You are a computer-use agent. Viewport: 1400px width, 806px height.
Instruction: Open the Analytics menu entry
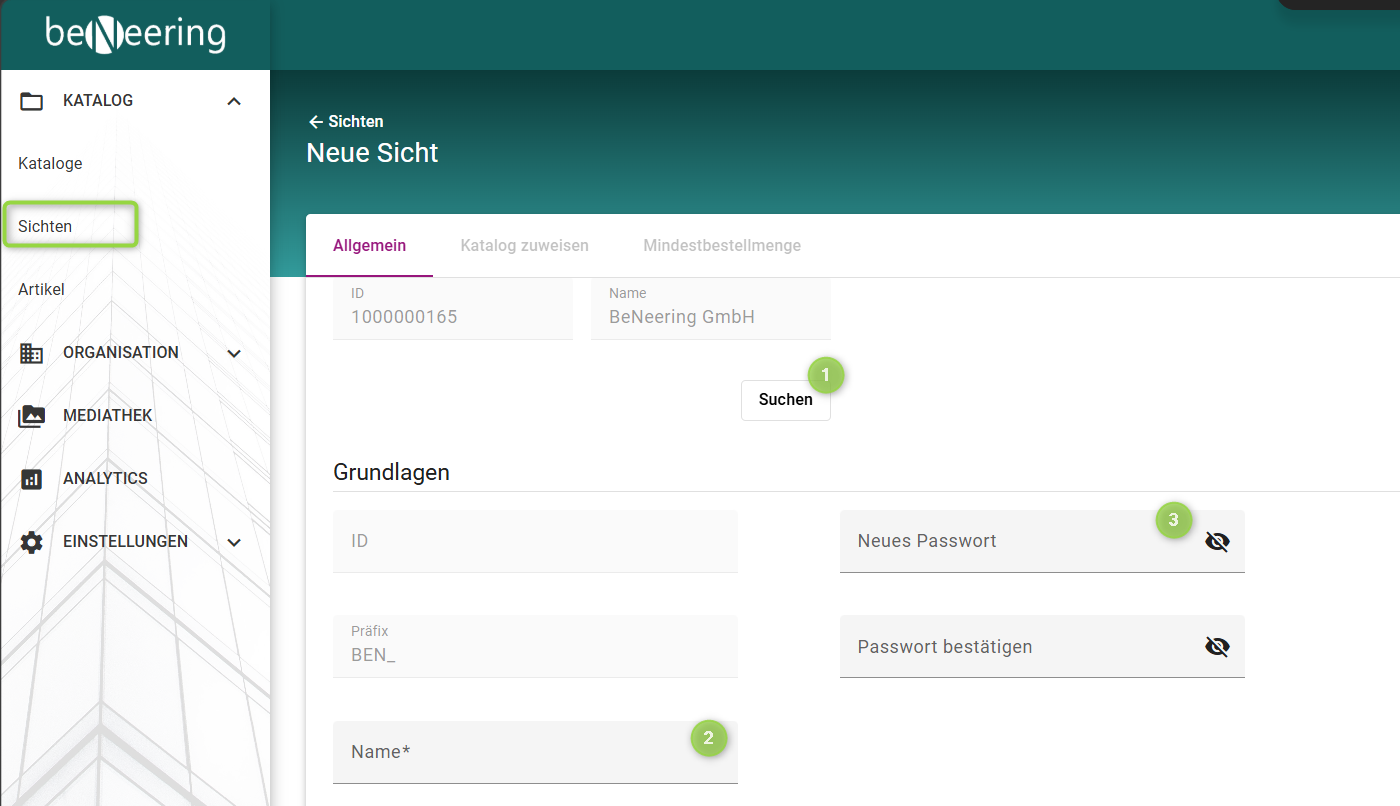[105, 479]
